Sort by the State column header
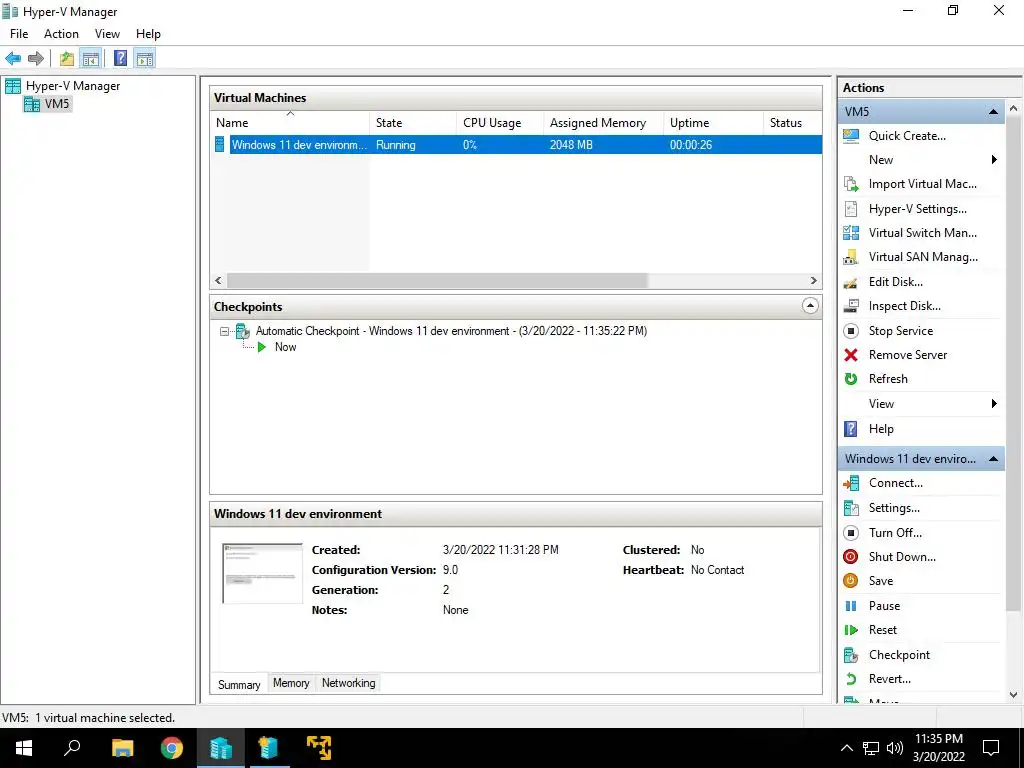Screen dimensions: 1024x768 (413, 123)
